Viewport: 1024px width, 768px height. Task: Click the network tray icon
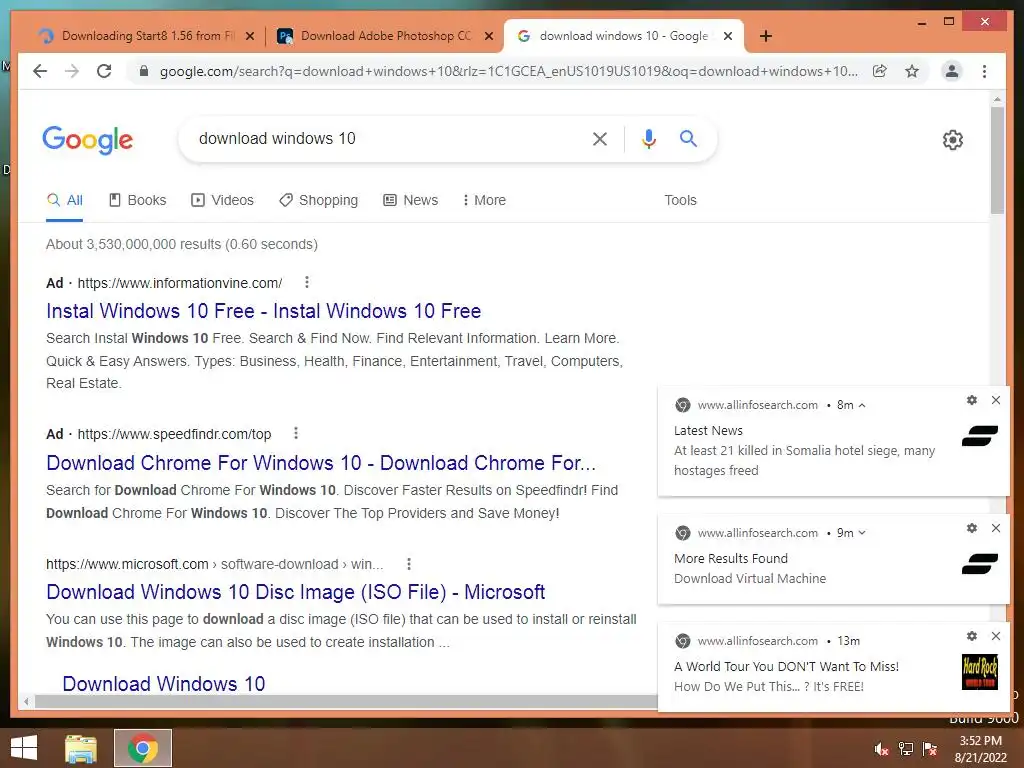point(906,749)
